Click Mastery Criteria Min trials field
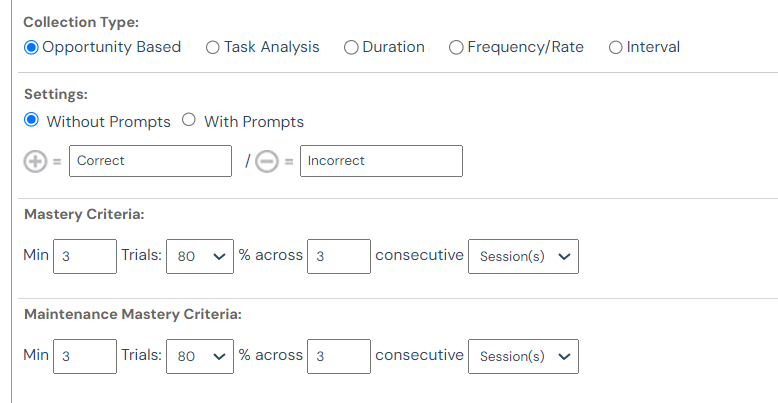Image resolution: width=778 pixels, height=403 pixels. click(84, 256)
